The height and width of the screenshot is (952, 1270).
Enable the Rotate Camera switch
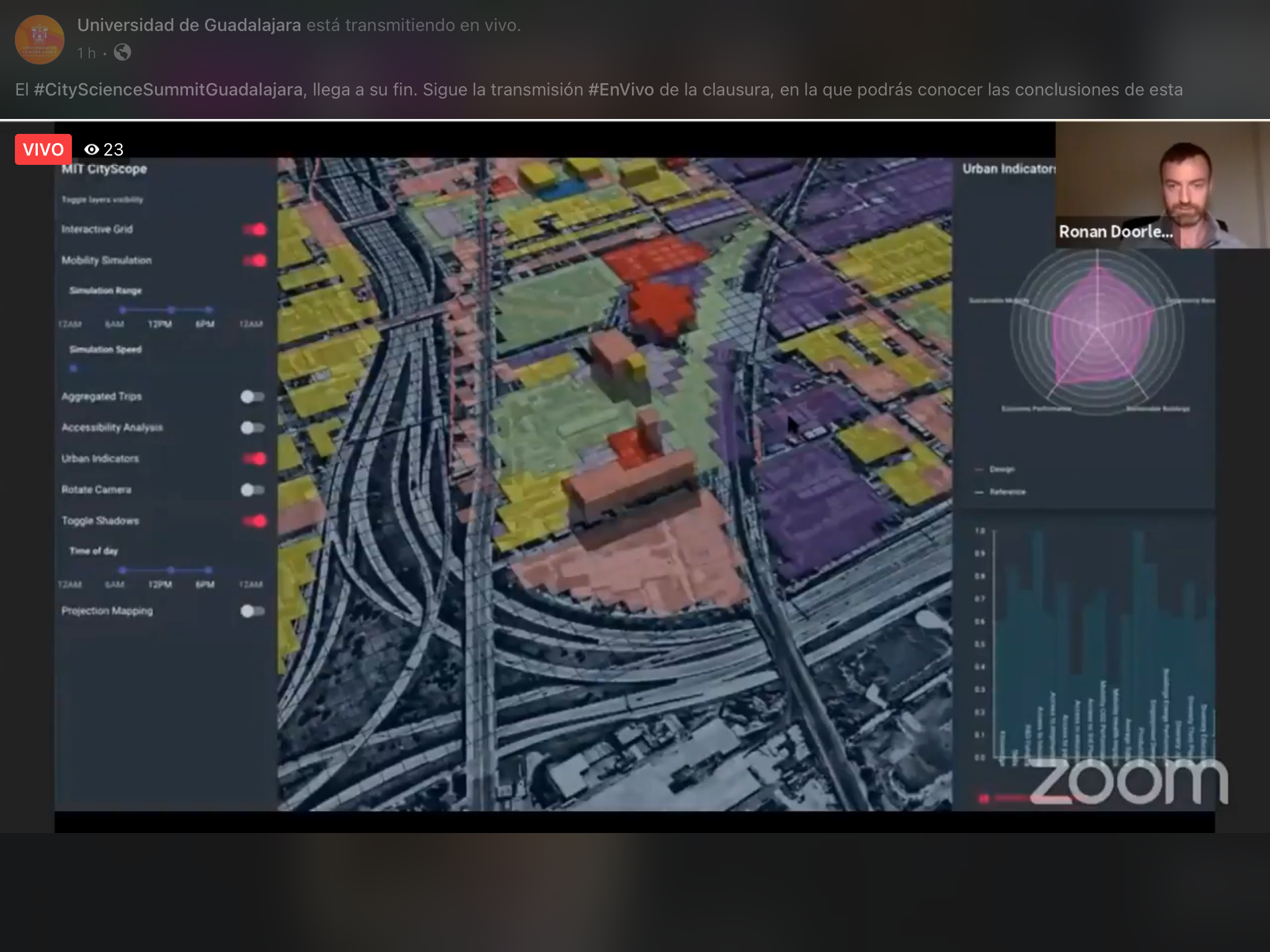252,490
